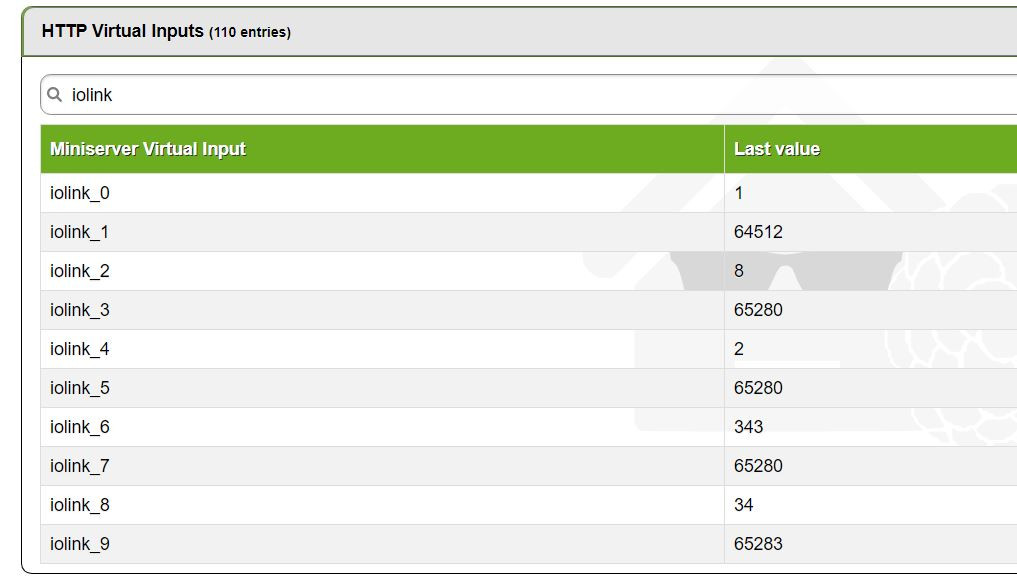Sort by Miniserver Virtual Input column
Viewport: 1017px width, 583px height.
[148, 149]
